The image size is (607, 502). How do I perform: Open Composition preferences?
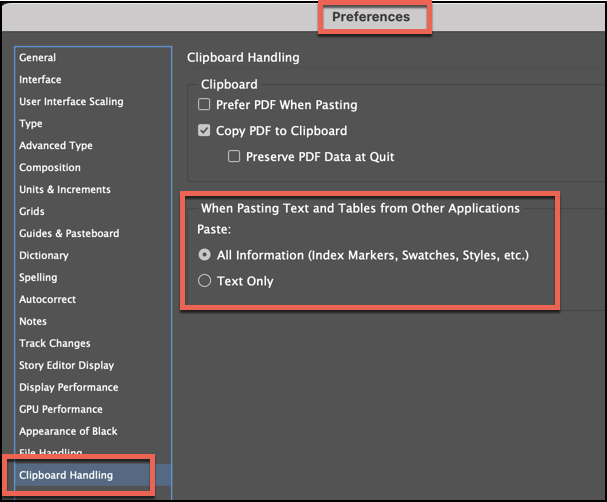click(x=50, y=168)
